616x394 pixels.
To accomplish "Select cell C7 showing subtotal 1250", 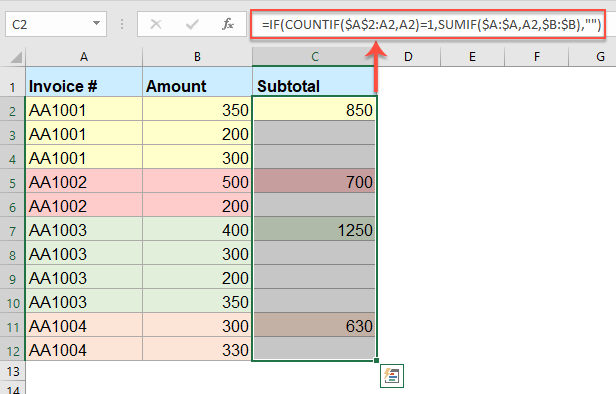I will (x=314, y=229).
